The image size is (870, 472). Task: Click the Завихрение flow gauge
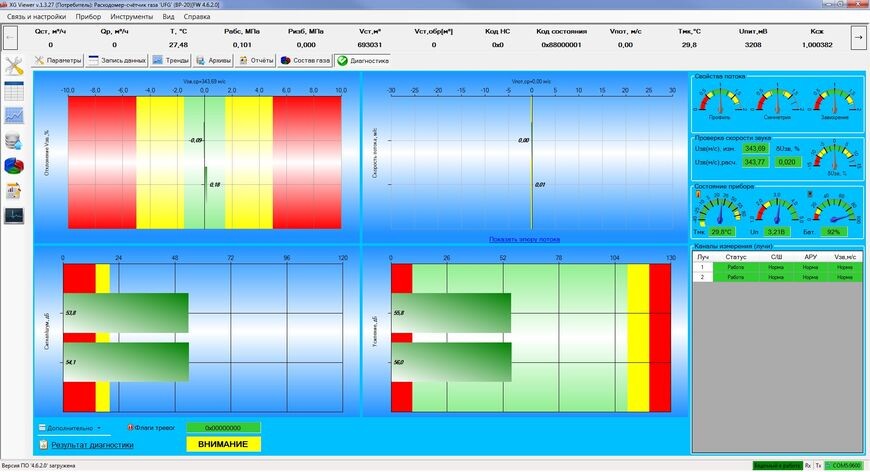coord(834,102)
